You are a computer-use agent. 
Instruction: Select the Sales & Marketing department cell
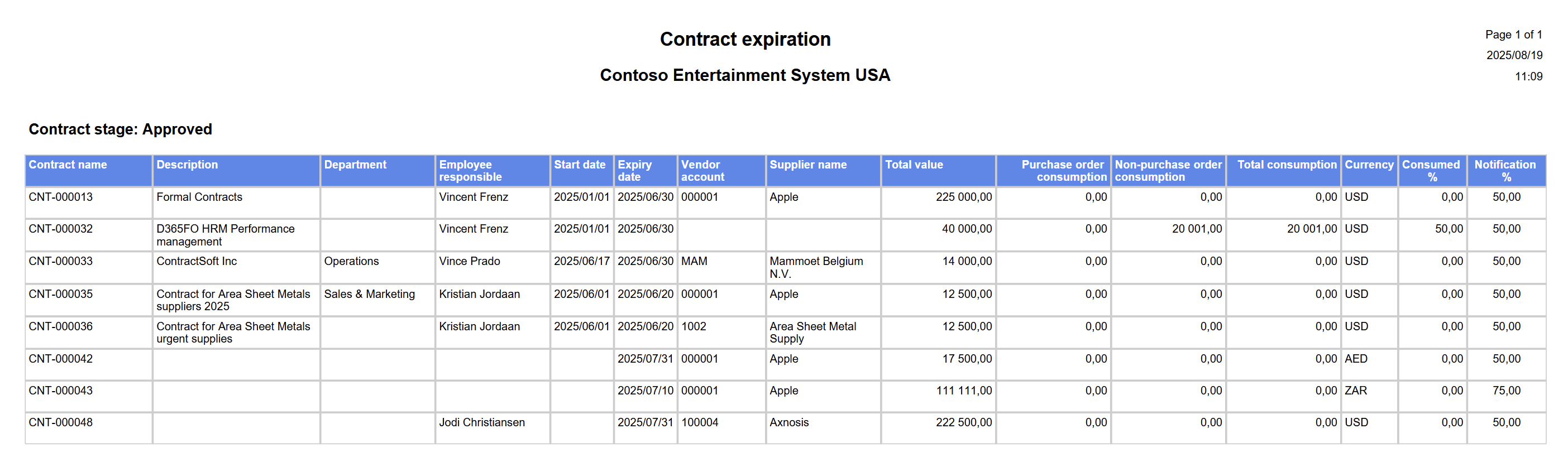(x=370, y=295)
